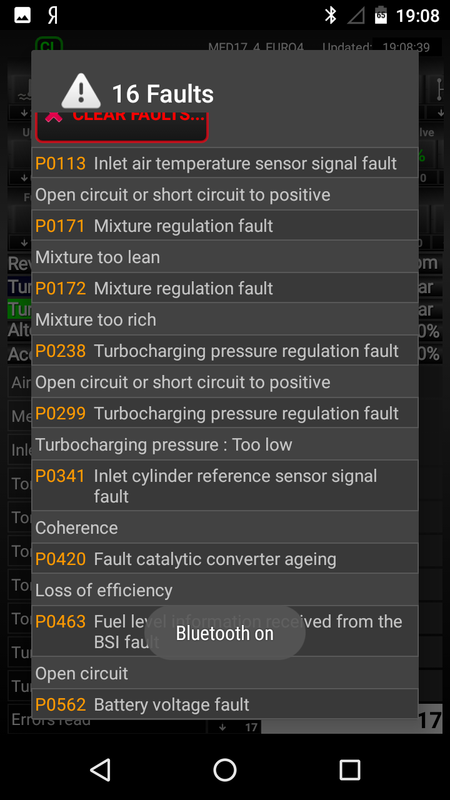This screenshot has width=450, height=800.
Task: Tap the image notification icon
Action: (22, 15)
